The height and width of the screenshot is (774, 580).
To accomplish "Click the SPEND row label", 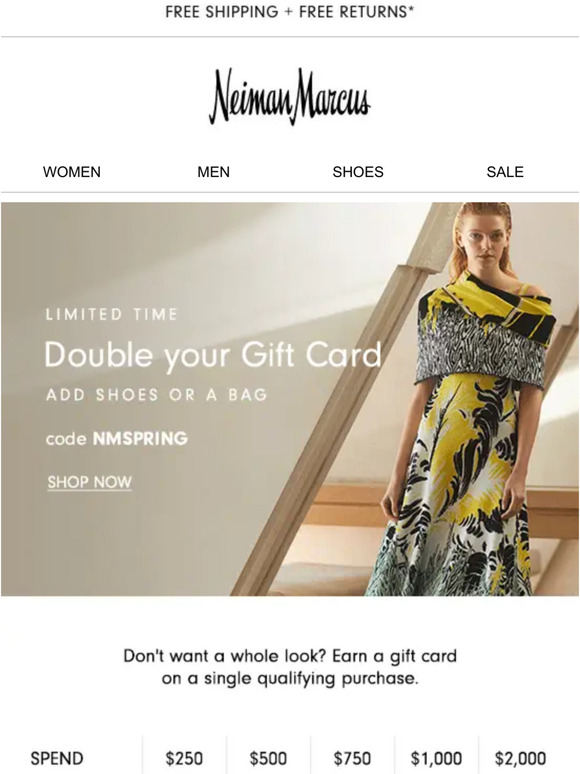I will click(57, 758).
